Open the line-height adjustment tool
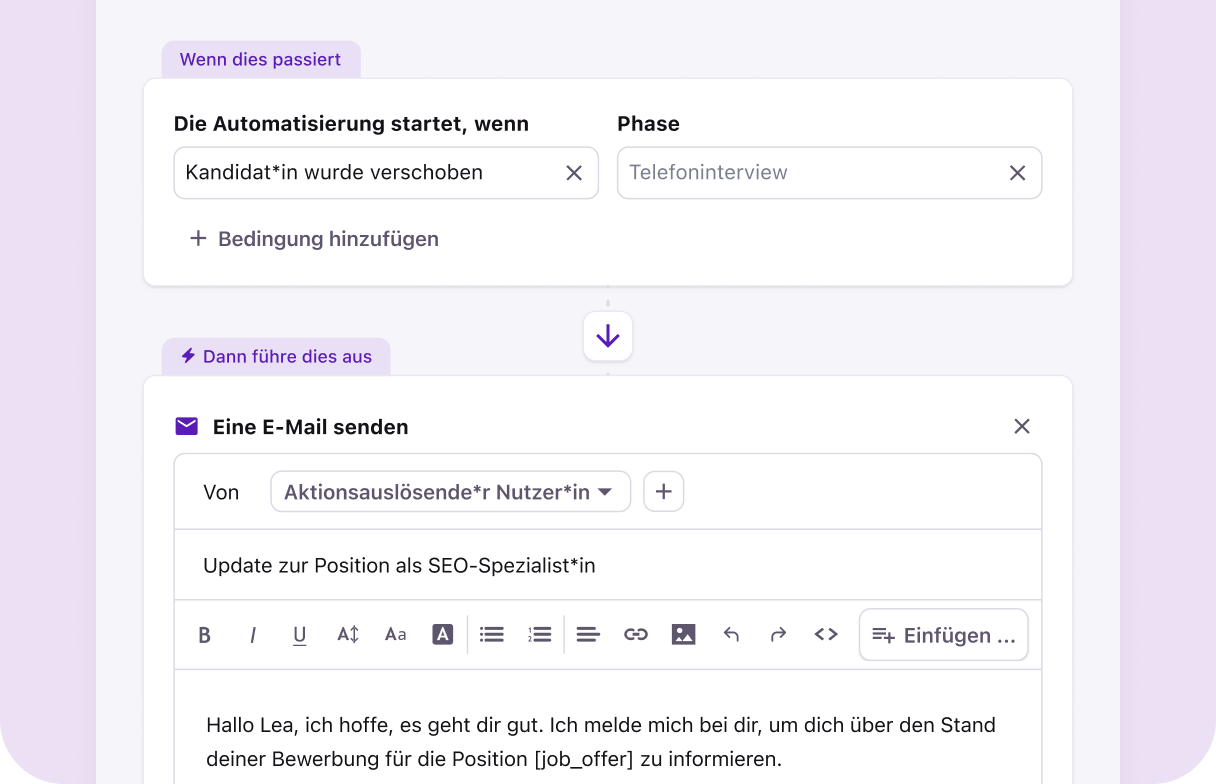Screen dimensions: 1216x784 [x=347, y=634]
